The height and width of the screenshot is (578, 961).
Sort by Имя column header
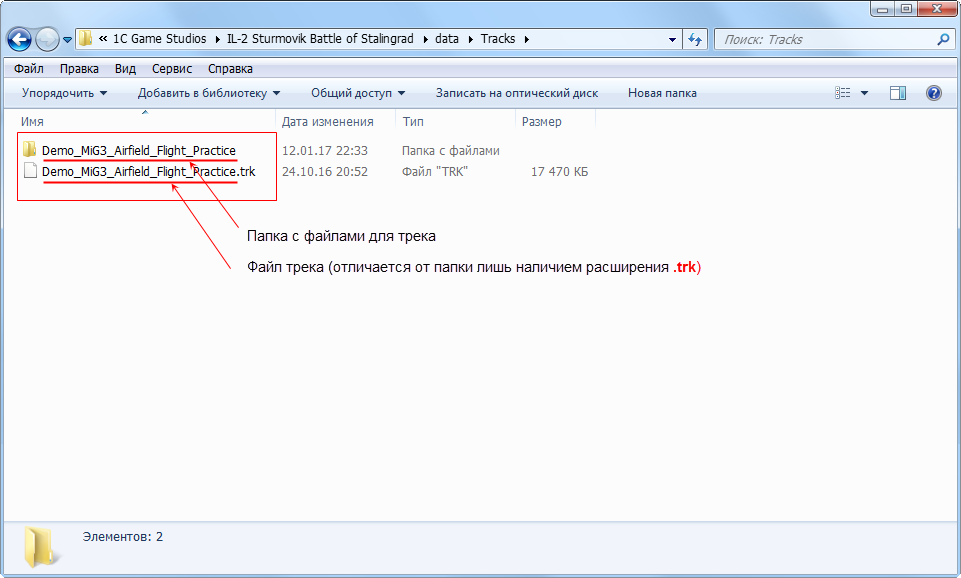32,121
